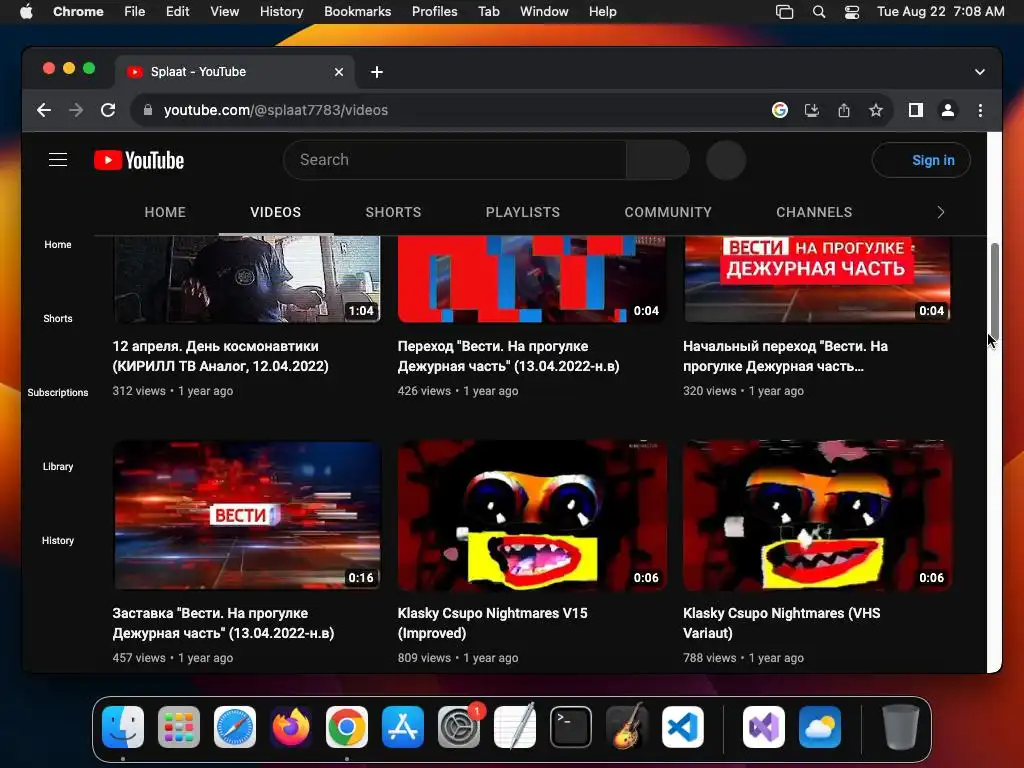Screen dimensions: 1024x768
Task: Open the YouTube hamburger guide menu
Action: (58, 160)
